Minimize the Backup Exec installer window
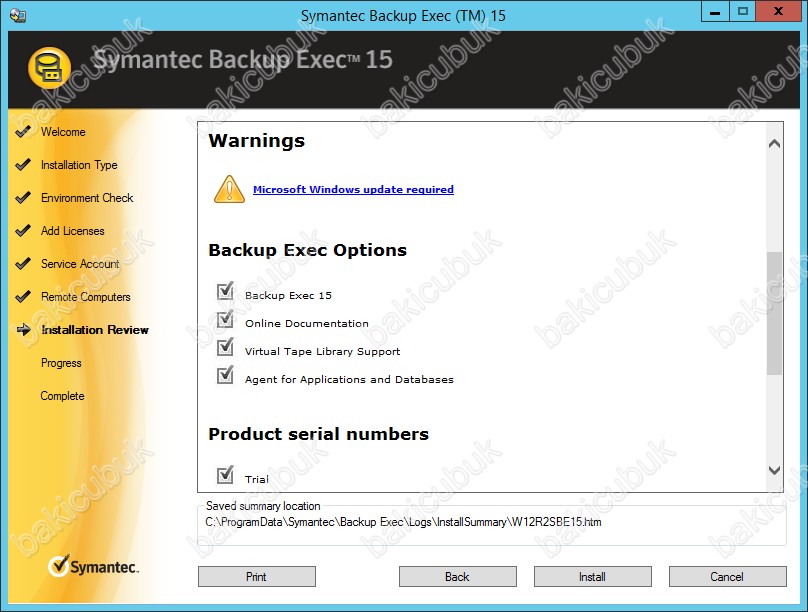808x612 pixels. [715, 11]
